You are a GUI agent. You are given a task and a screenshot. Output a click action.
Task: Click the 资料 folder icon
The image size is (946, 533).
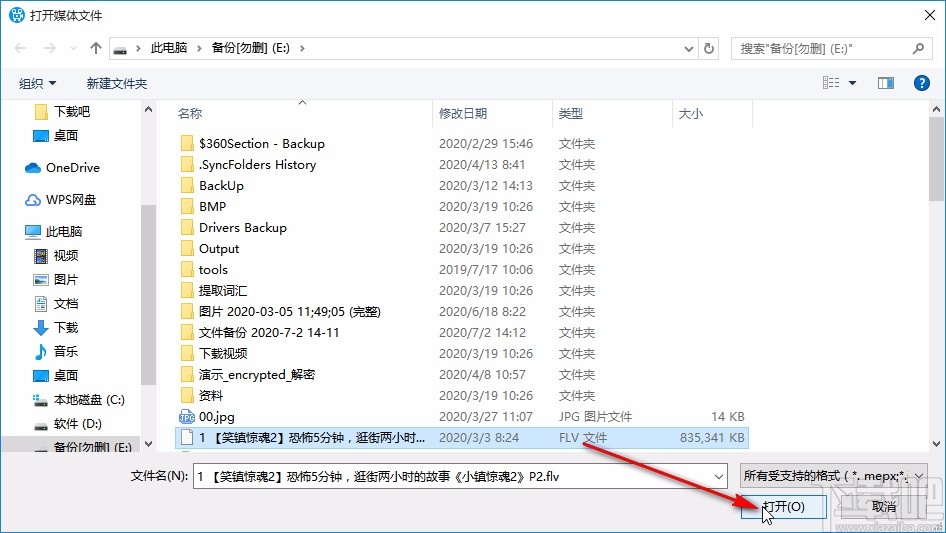click(188, 396)
